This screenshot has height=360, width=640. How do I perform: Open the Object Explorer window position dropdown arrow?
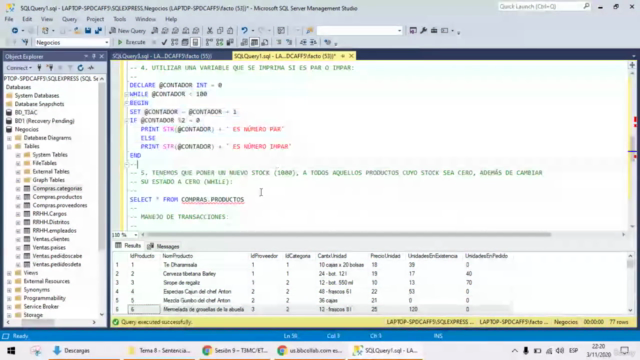pyautogui.click(x=86, y=56)
